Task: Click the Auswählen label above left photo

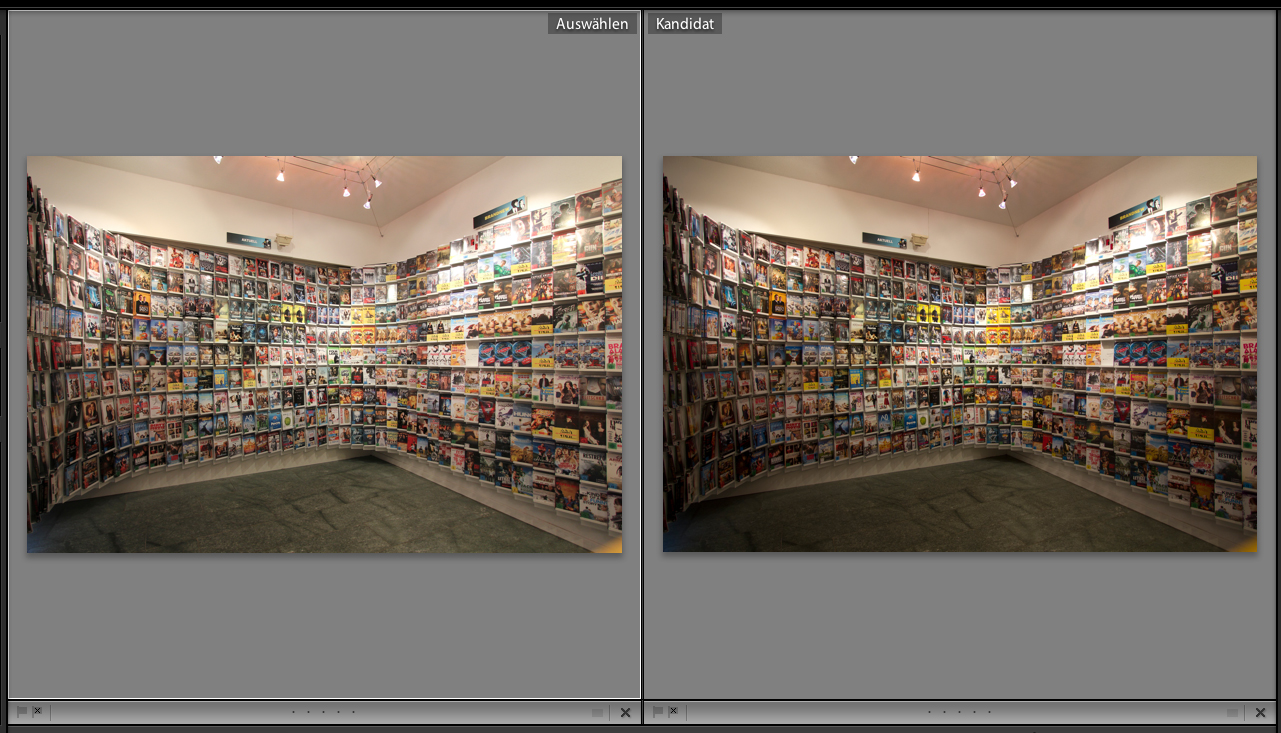Action: point(592,24)
